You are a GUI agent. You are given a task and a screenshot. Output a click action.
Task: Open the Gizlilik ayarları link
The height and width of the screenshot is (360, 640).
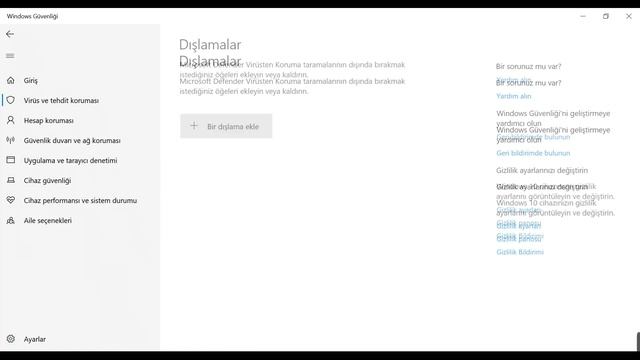pyautogui.click(x=518, y=225)
